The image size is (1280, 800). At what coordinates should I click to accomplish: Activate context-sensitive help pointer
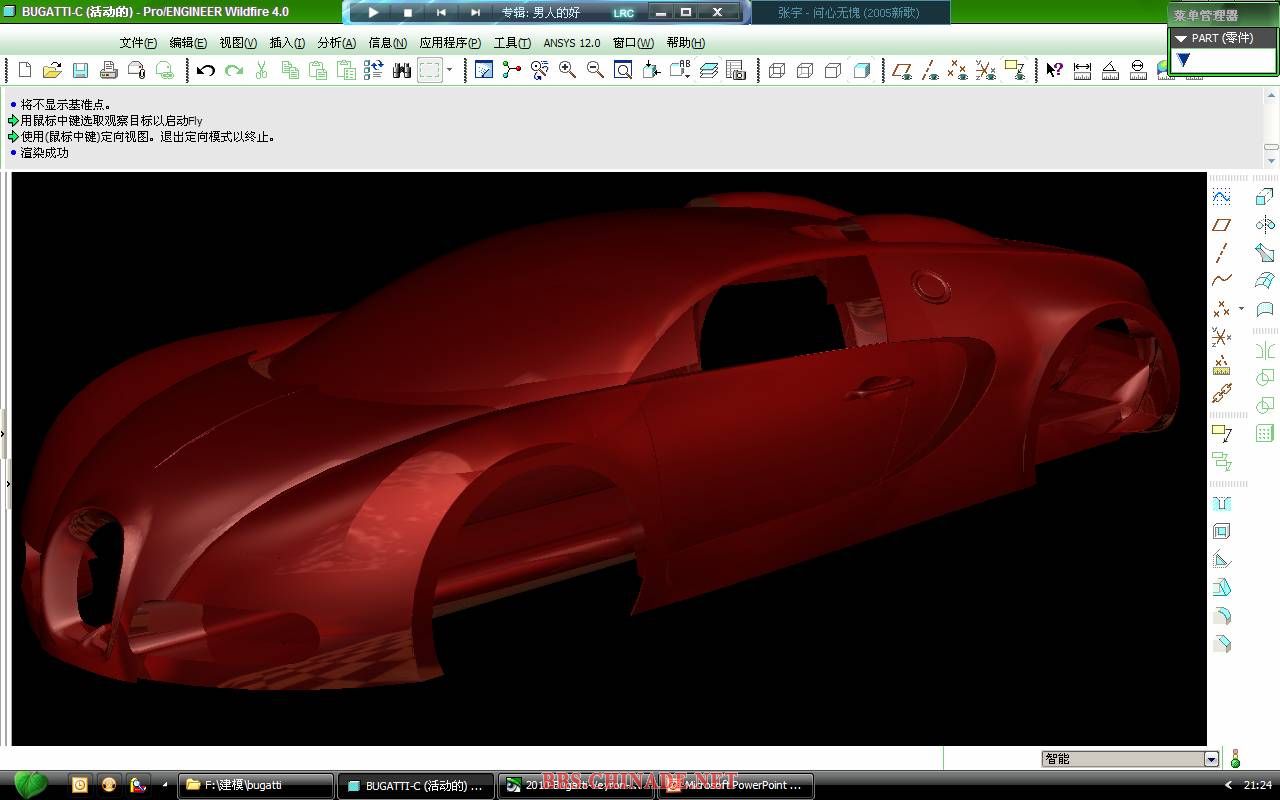(1054, 70)
